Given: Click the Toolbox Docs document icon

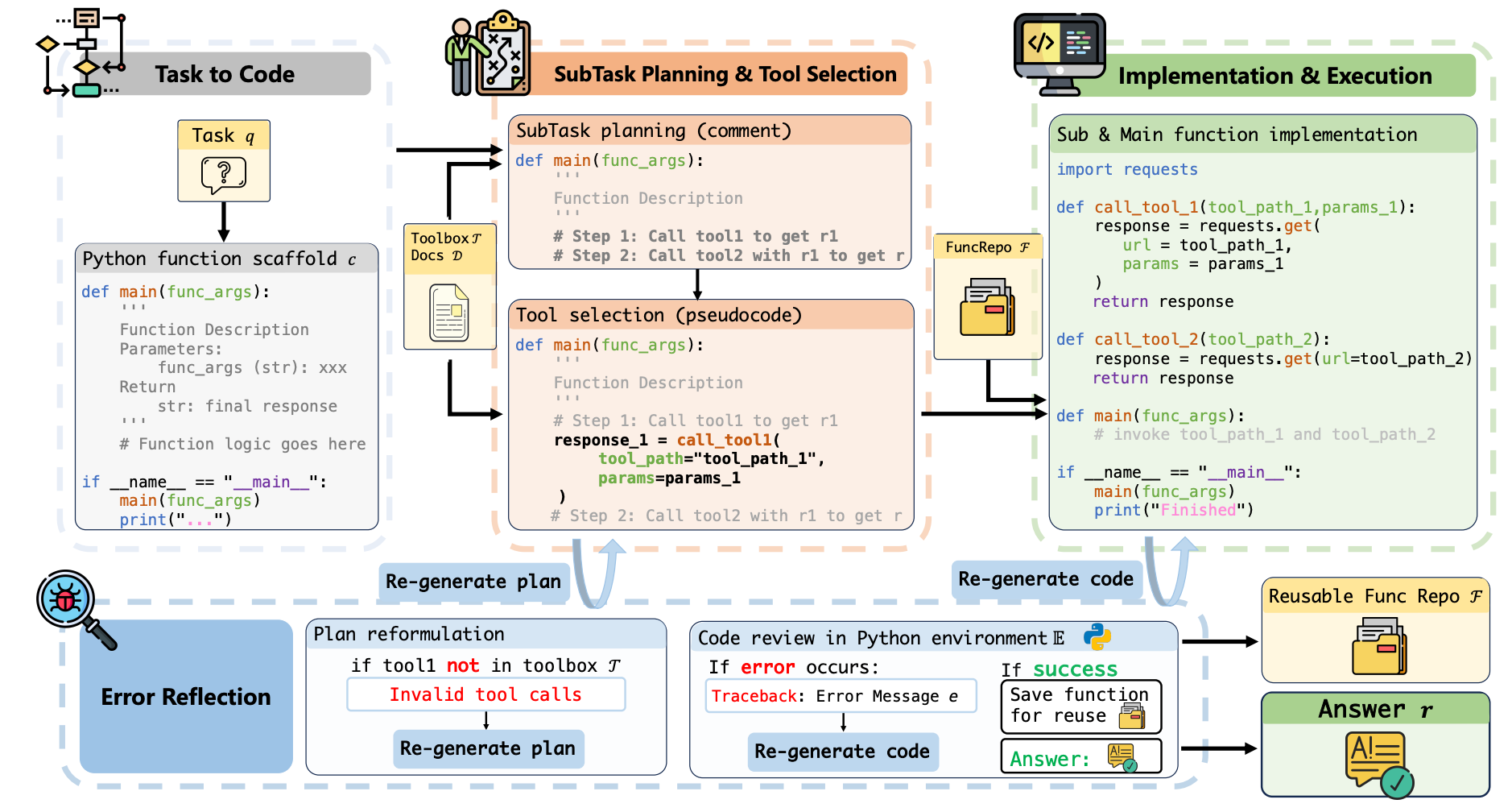Looking at the screenshot, I should 449,313.
